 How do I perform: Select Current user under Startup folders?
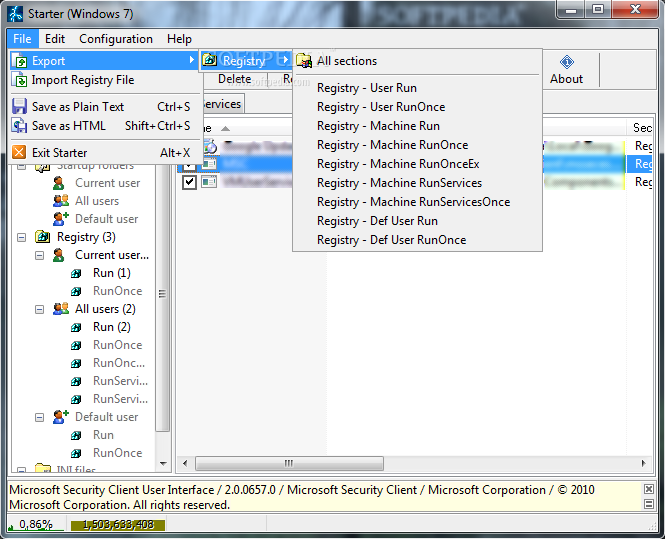107,183
